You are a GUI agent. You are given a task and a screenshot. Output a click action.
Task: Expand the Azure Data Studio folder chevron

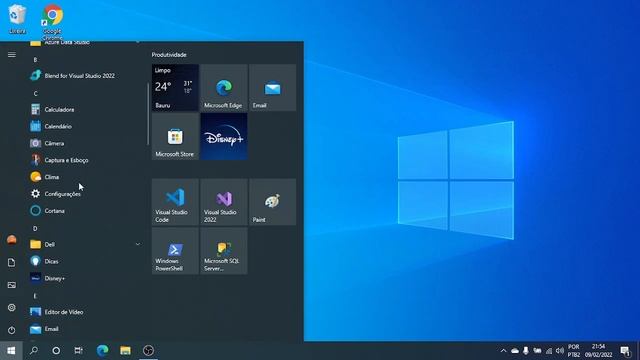pyautogui.click(x=138, y=42)
